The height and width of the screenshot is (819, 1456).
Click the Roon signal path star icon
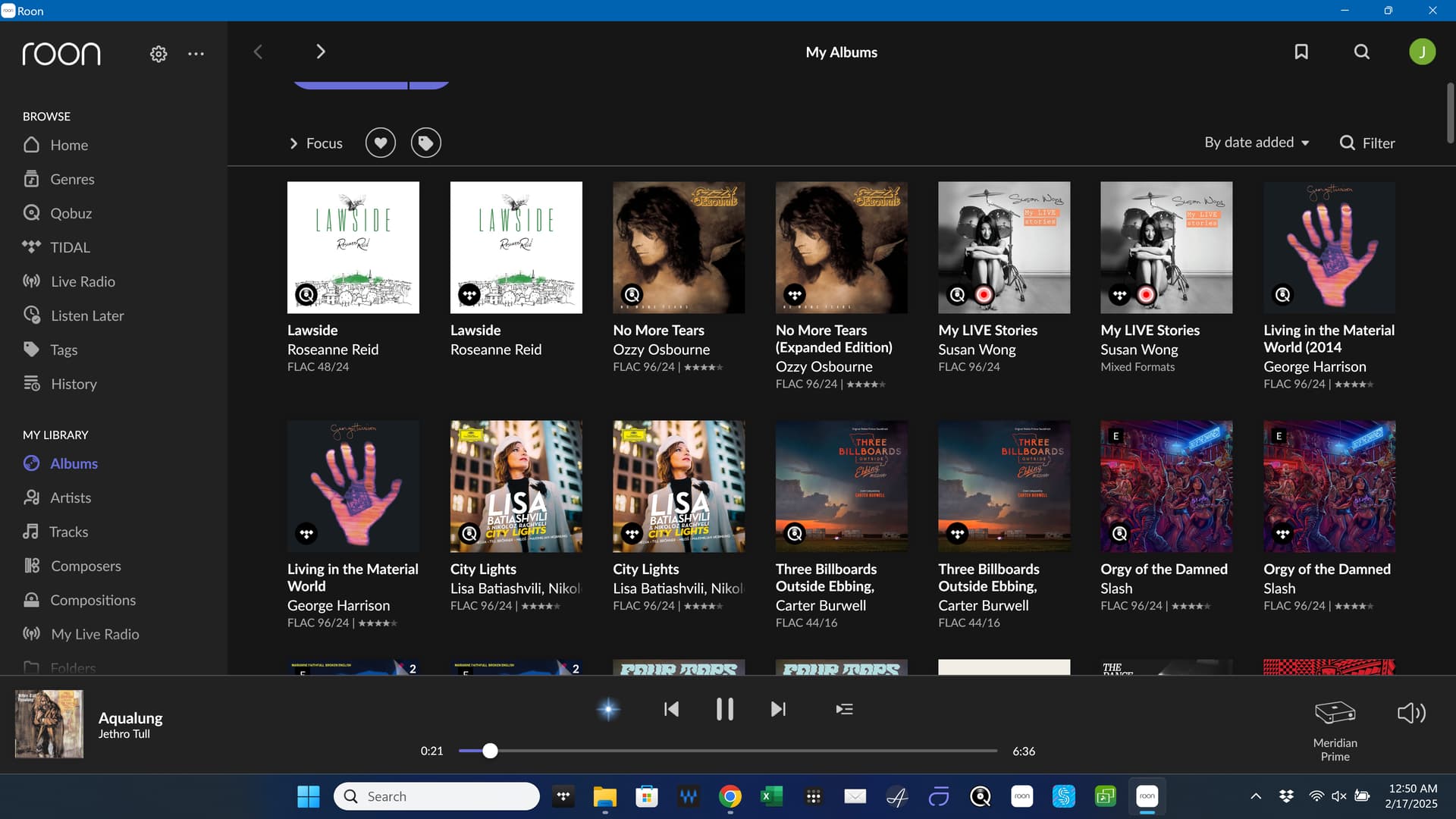[608, 709]
